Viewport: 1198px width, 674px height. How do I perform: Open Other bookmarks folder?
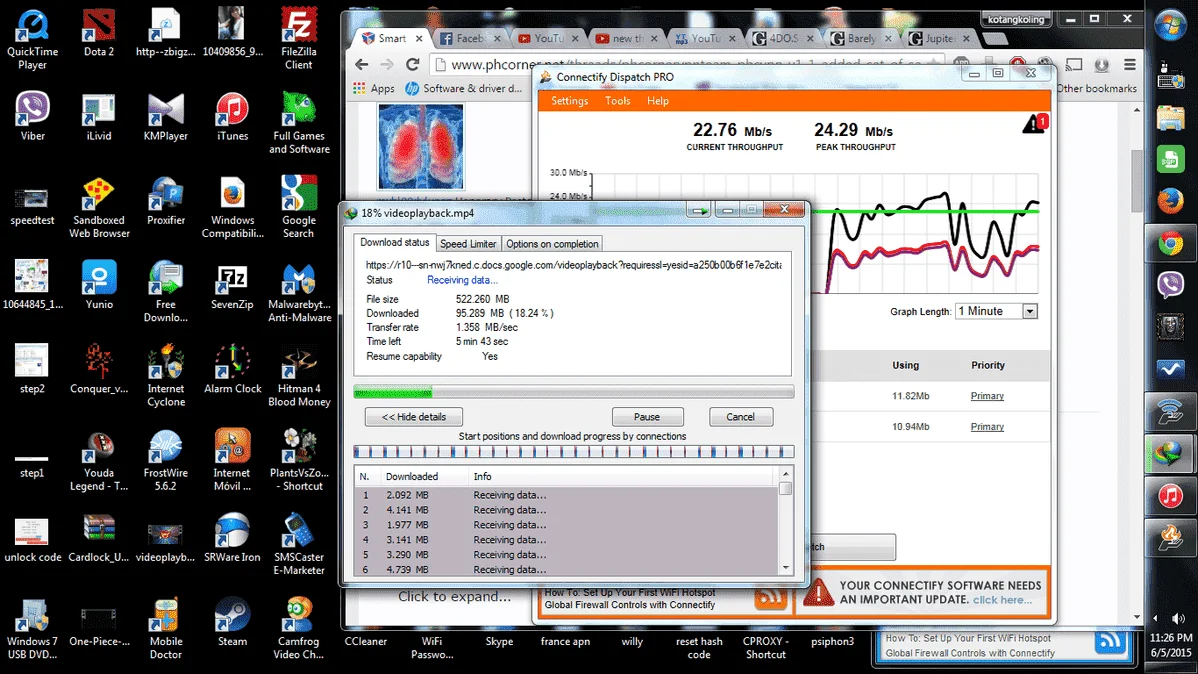click(1096, 89)
